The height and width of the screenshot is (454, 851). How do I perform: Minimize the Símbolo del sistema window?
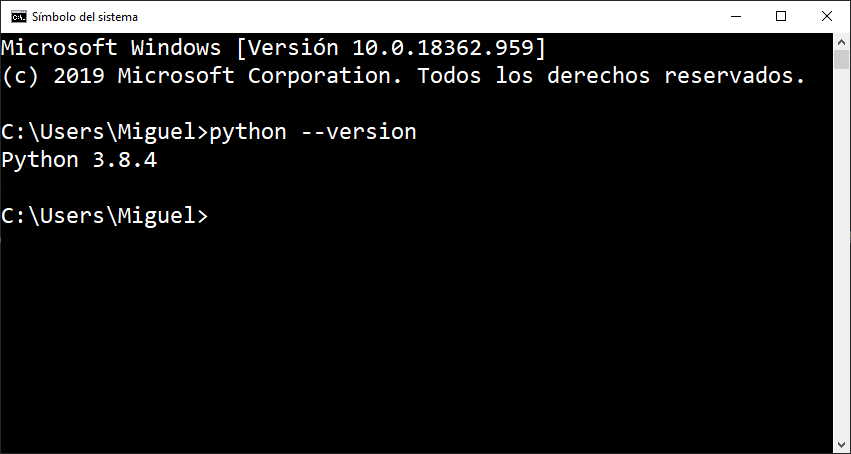click(735, 17)
